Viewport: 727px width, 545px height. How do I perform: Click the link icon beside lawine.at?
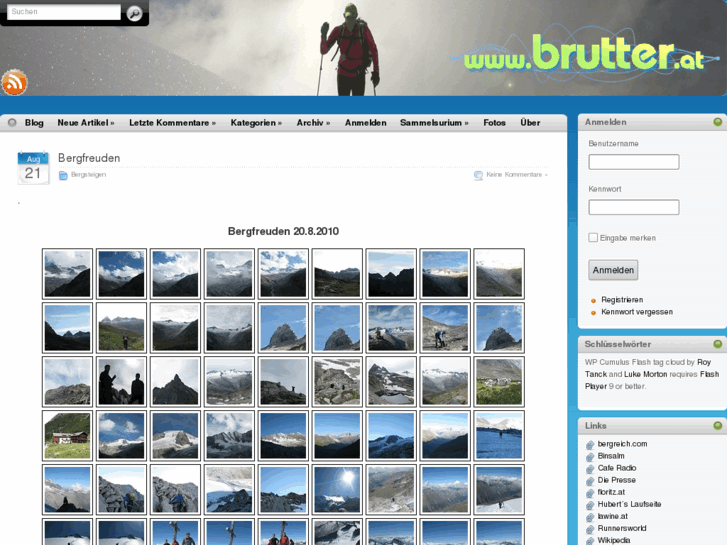[x=590, y=517]
